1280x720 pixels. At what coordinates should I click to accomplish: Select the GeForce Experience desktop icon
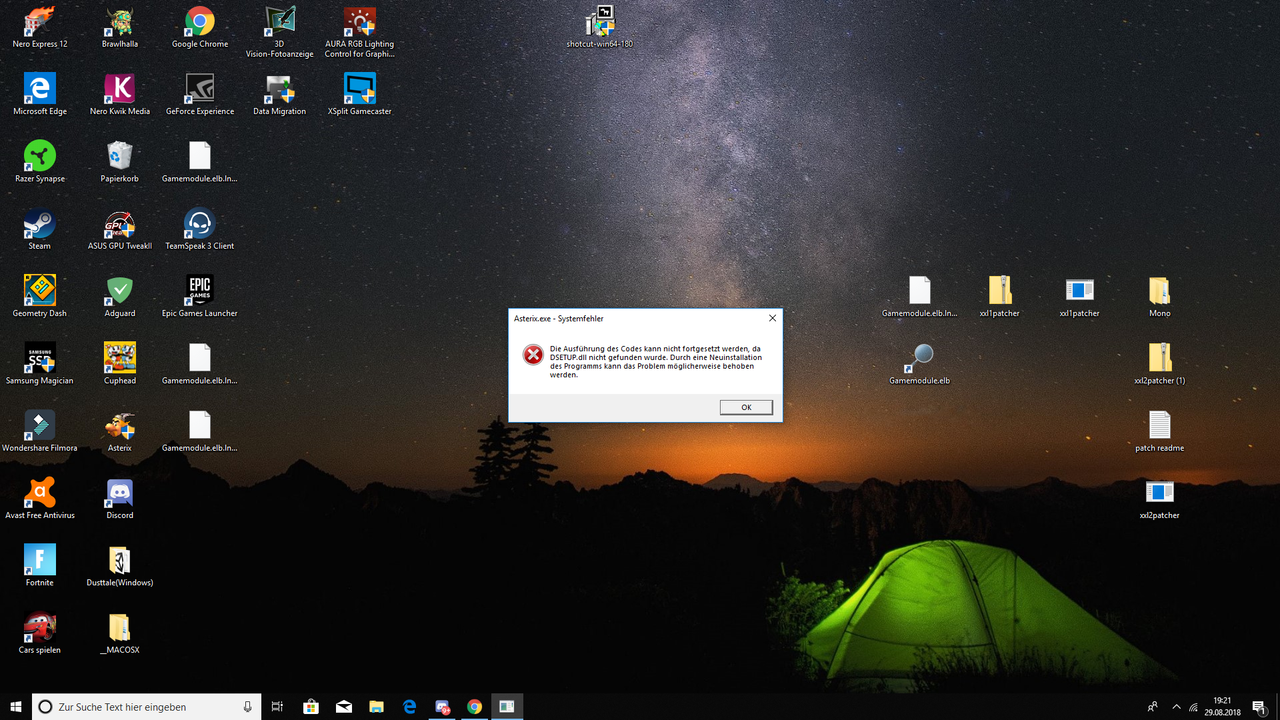click(x=200, y=93)
